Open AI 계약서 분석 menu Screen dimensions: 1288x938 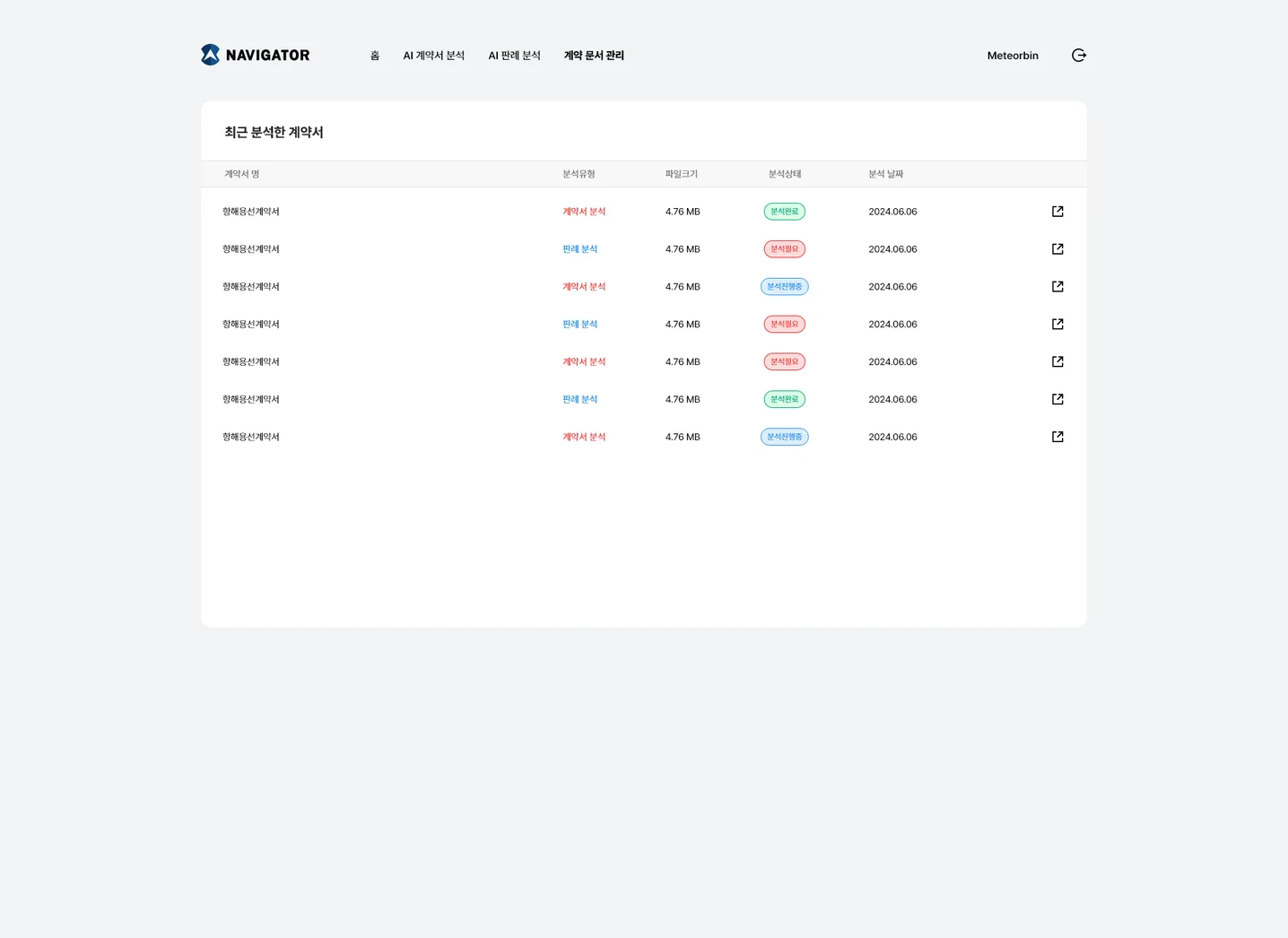click(x=434, y=56)
